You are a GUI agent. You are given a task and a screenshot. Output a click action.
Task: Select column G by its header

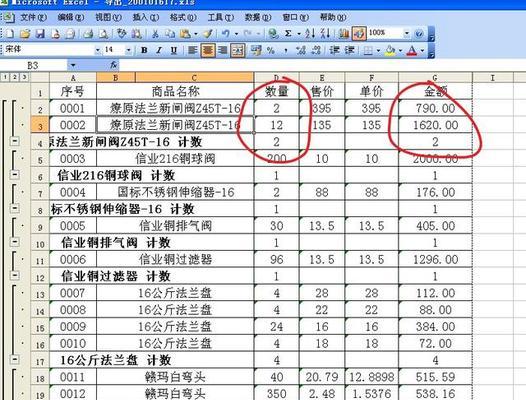tap(435, 78)
